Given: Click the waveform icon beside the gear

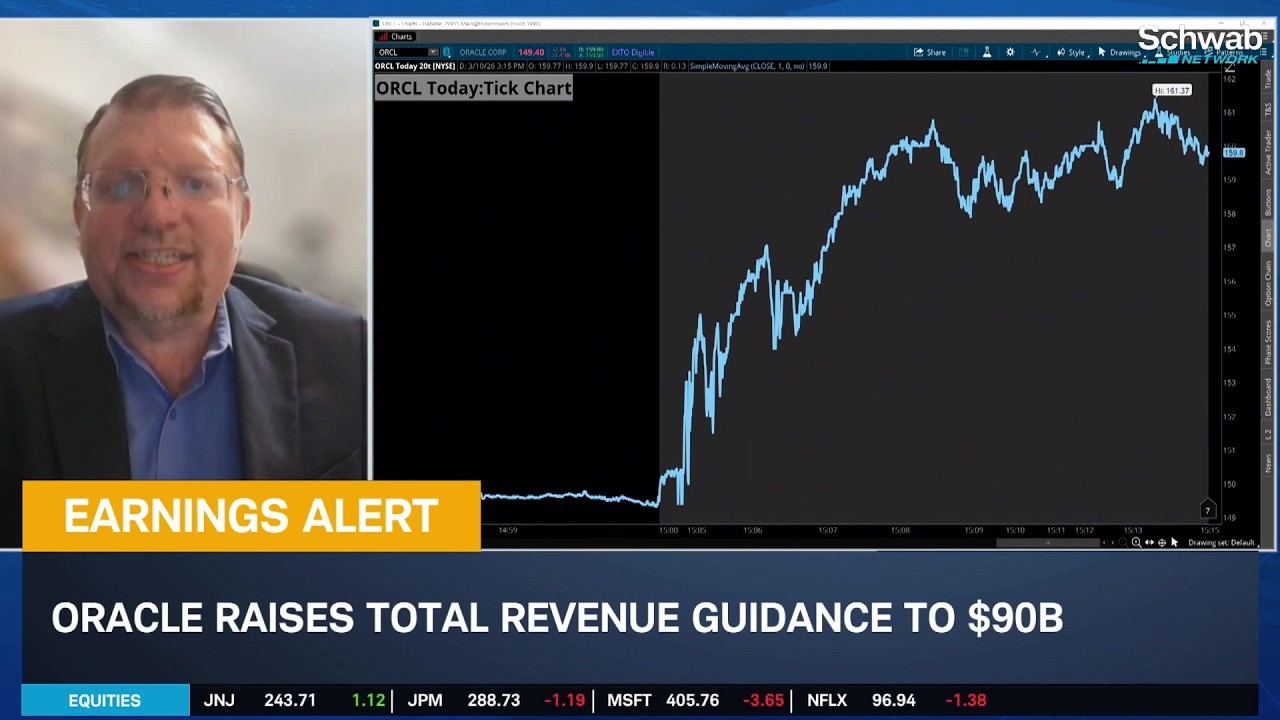Looking at the screenshot, I should click(1037, 52).
